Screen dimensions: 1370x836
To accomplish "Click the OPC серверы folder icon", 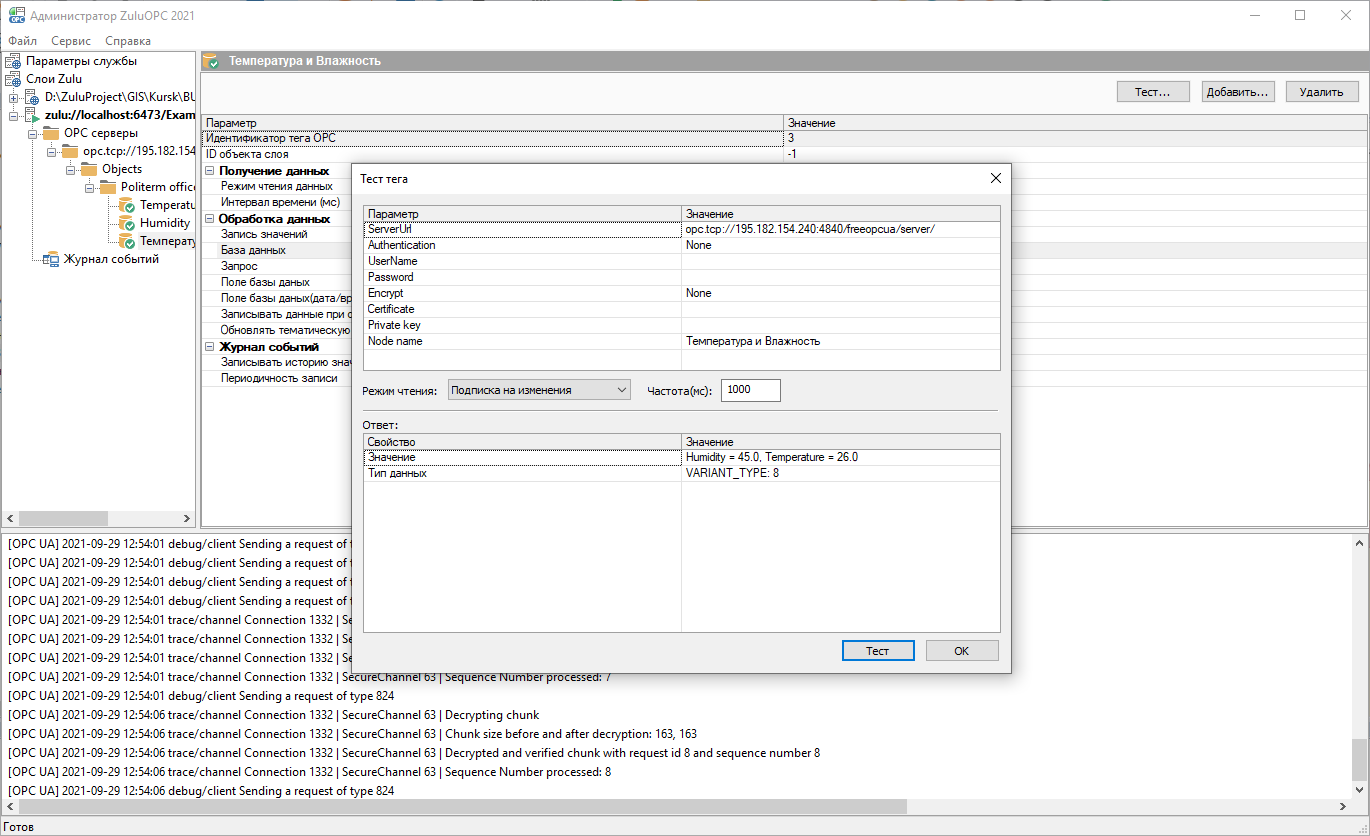I will click(x=51, y=133).
